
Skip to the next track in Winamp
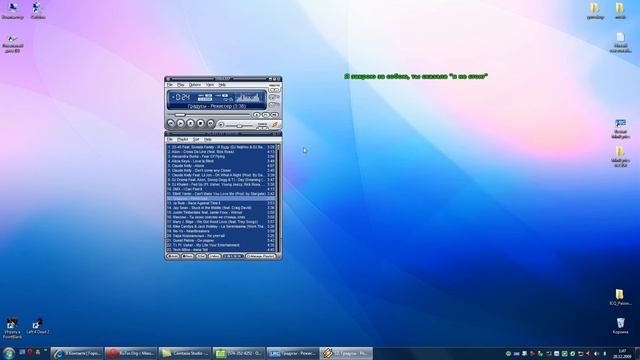(x=210, y=123)
